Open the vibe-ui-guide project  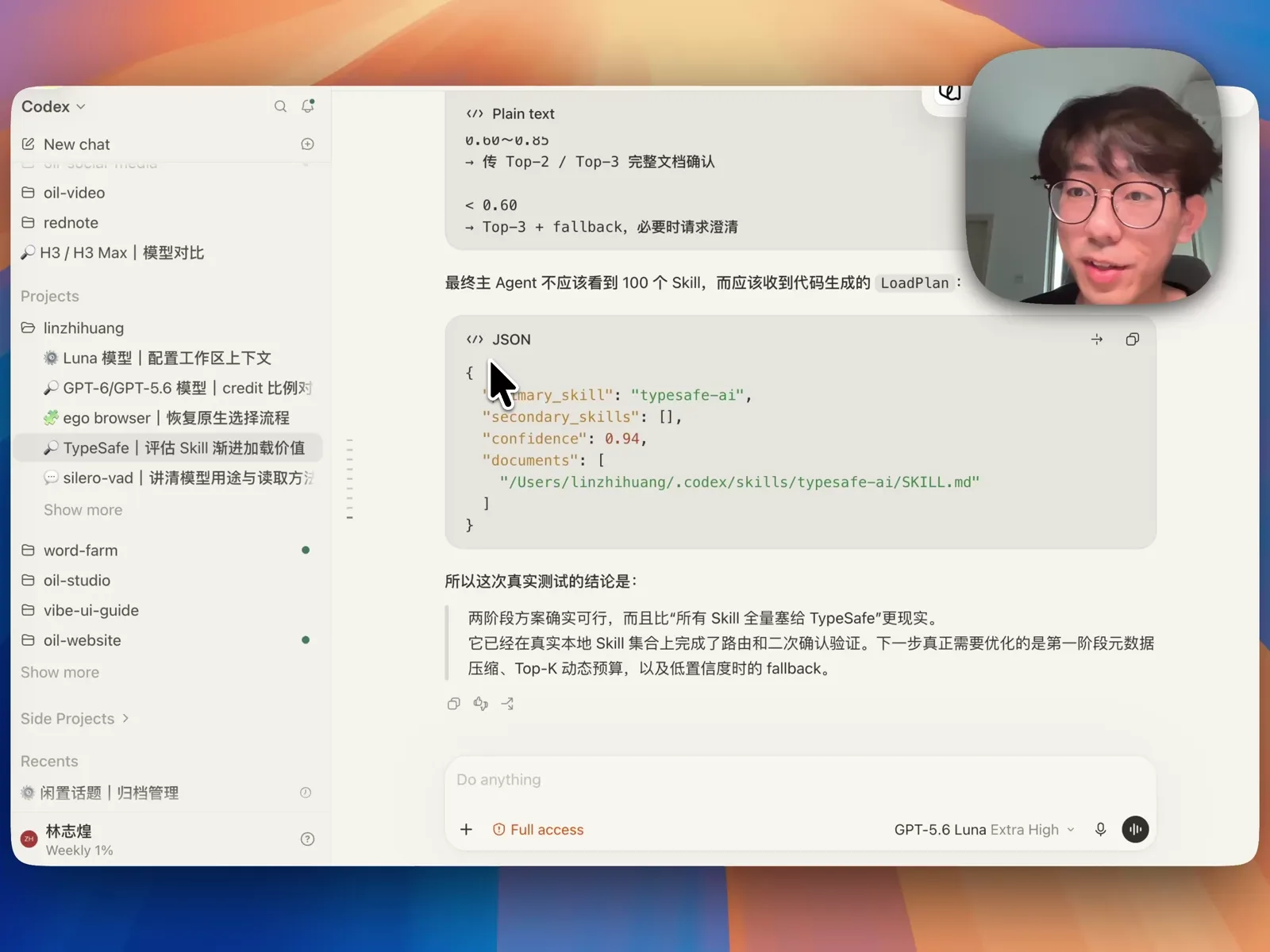(x=167, y=611)
